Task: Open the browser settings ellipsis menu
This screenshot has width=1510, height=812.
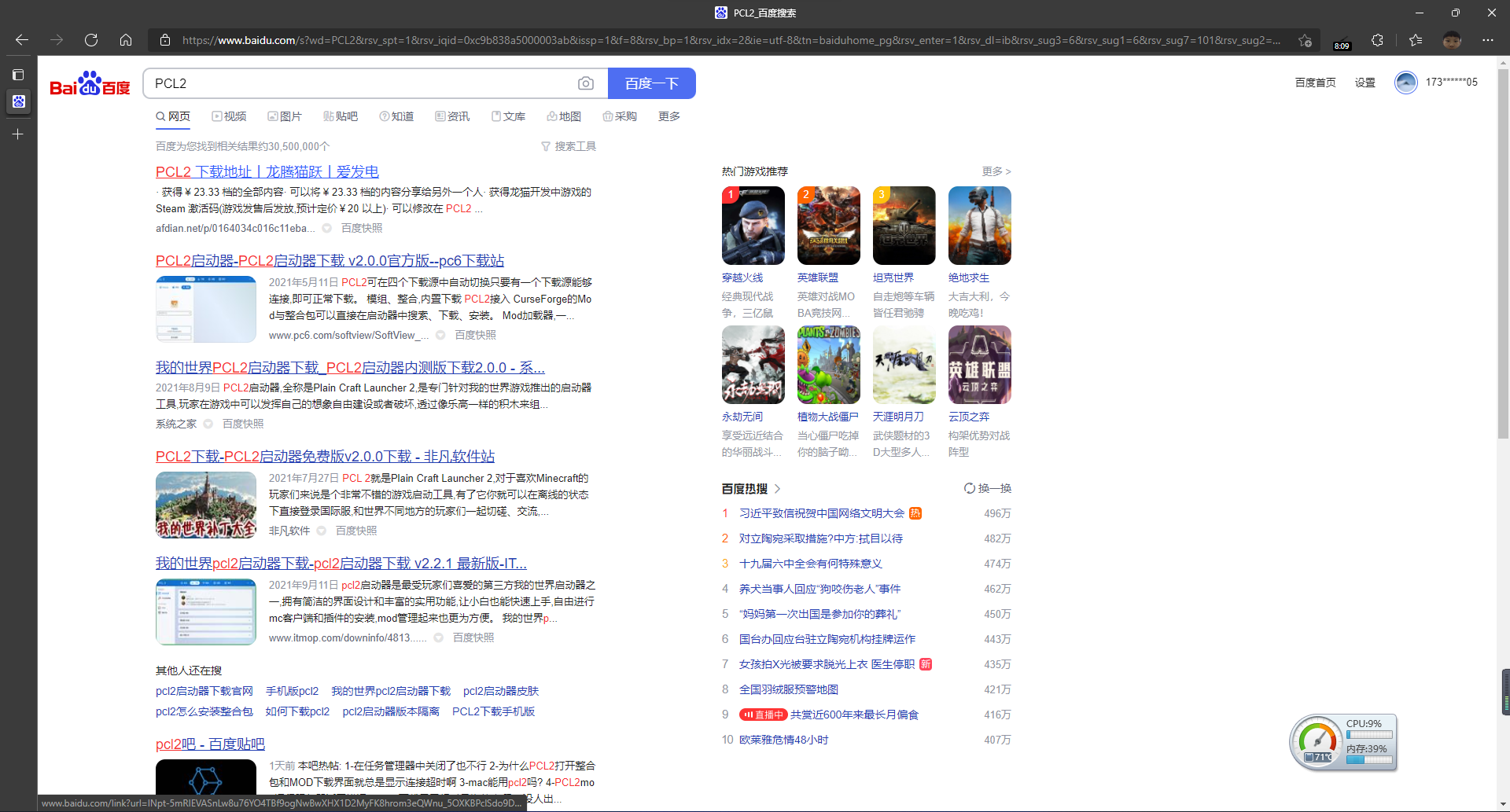Action: [1488, 40]
